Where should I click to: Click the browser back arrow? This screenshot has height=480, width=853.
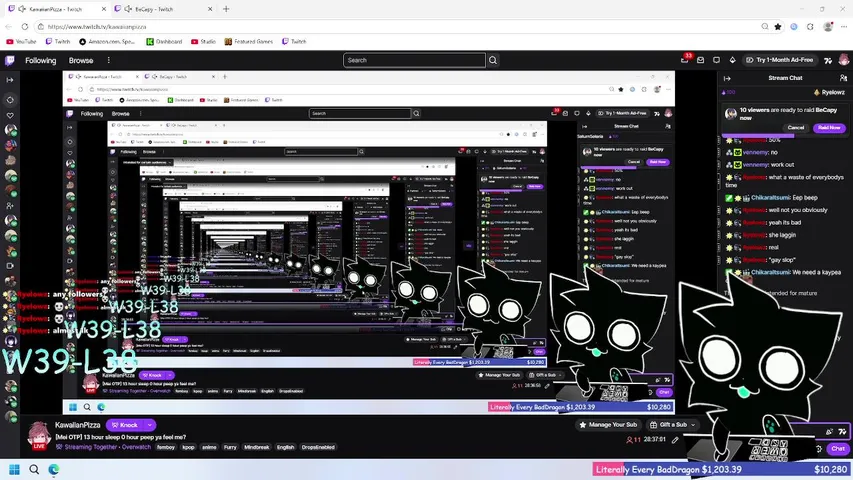pyautogui.click(x=9, y=27)
